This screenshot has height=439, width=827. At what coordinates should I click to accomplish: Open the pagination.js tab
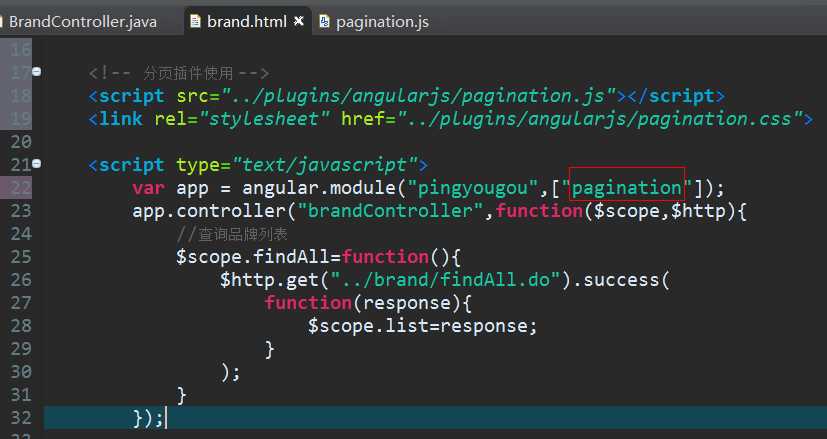click(x=382, y=22)
